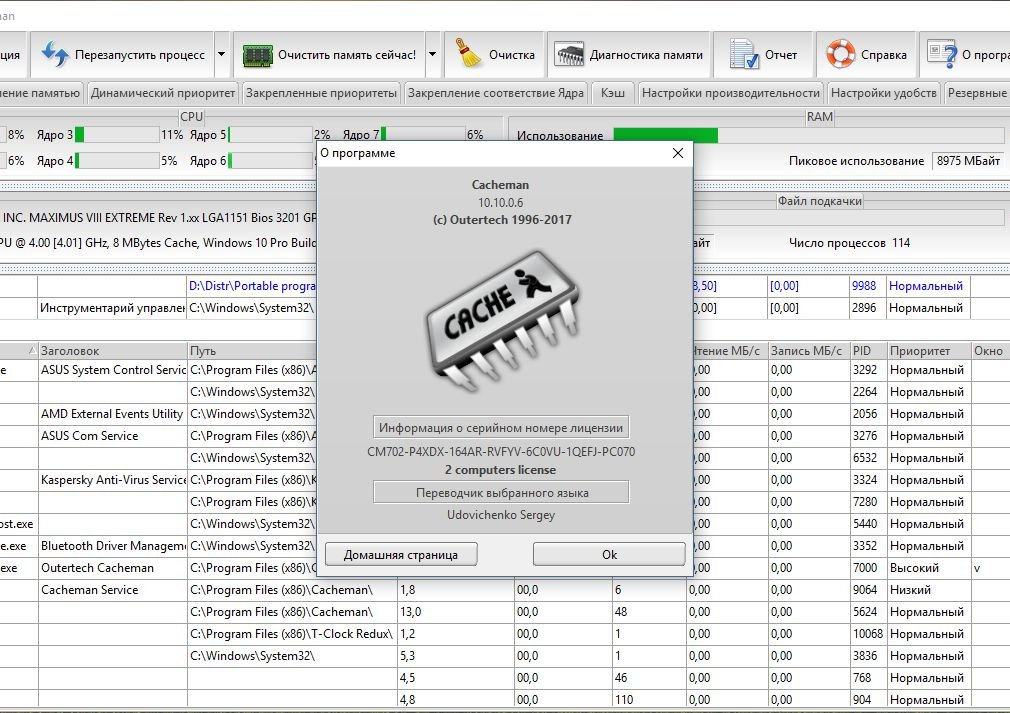Sort by Запись МБ/с column header
The width and height of the screenshot is (1010, 713).
pos(808,351)
